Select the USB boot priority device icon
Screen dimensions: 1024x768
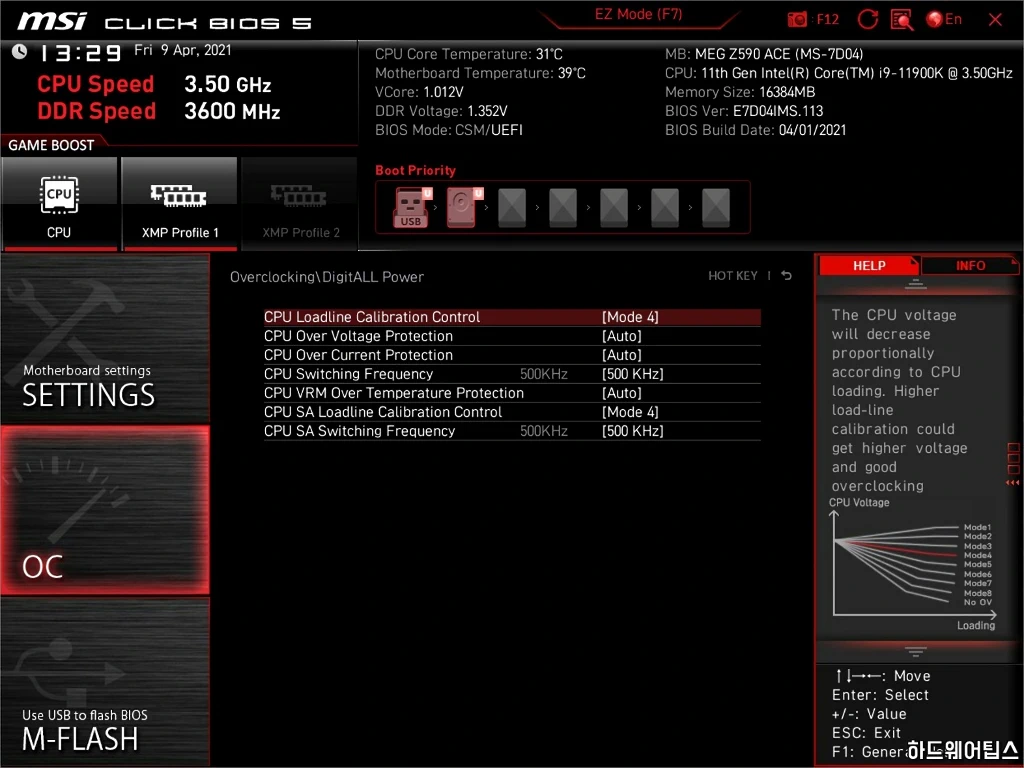pyautogui.click(x=411, y=207)
